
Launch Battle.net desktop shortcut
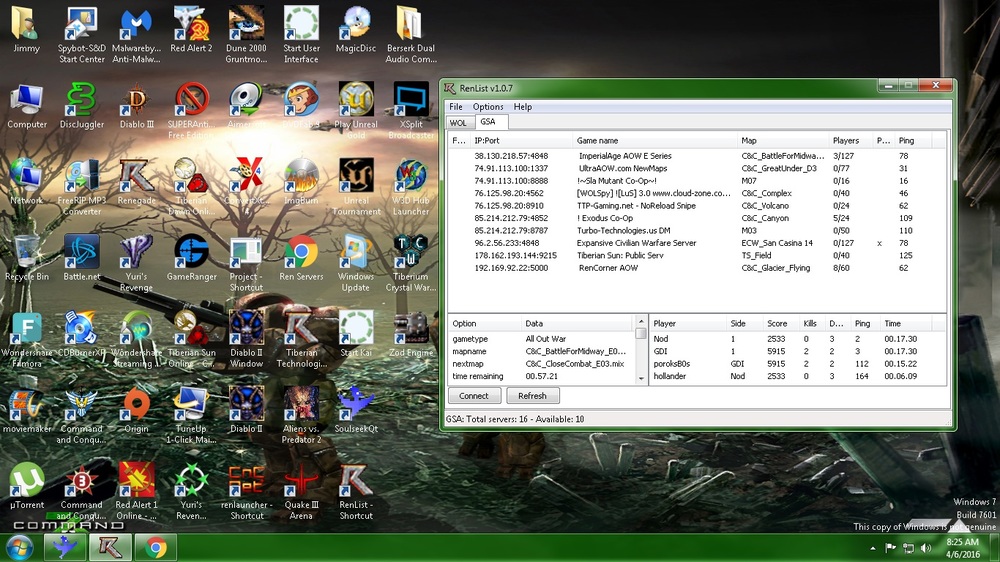(82, 258)
